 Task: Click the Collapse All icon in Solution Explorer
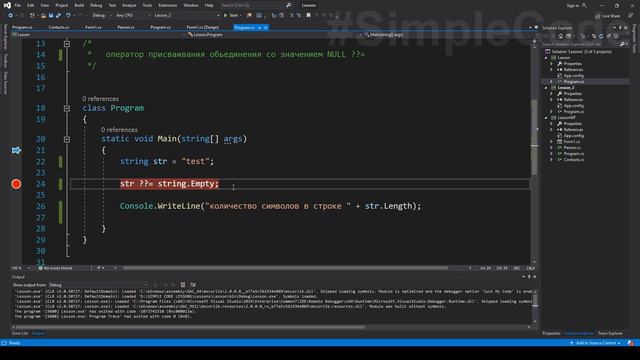point(608,36)
